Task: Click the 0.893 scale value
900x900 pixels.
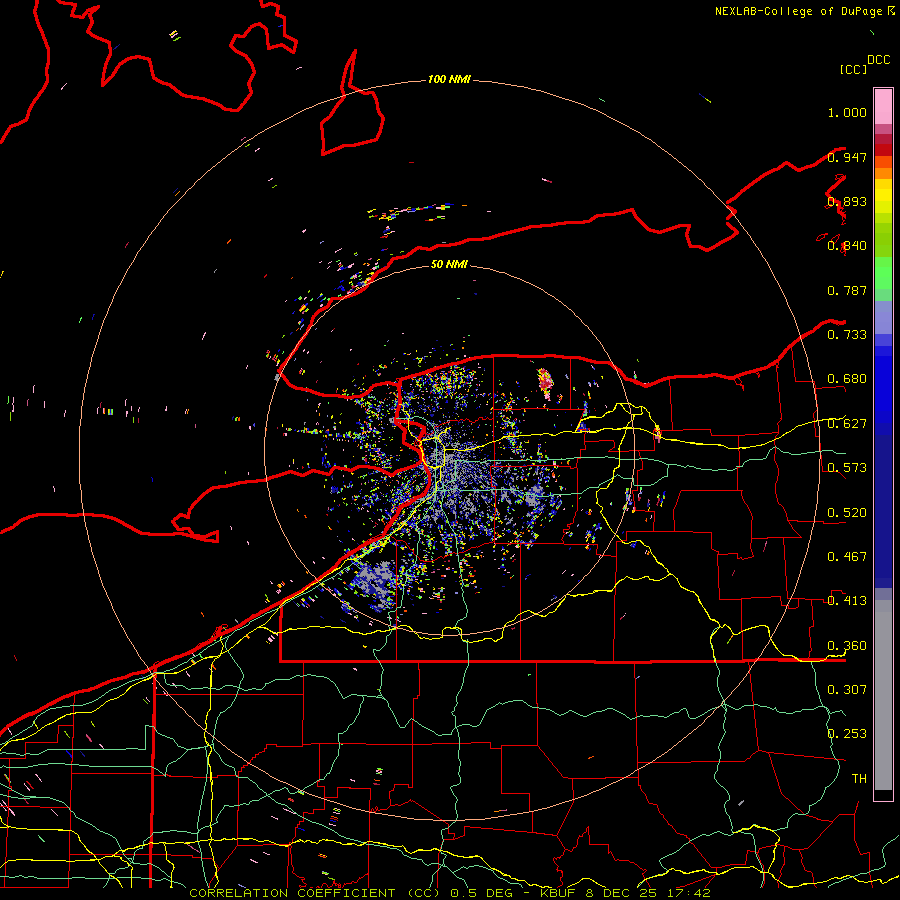Action: [x=847, y=201]
